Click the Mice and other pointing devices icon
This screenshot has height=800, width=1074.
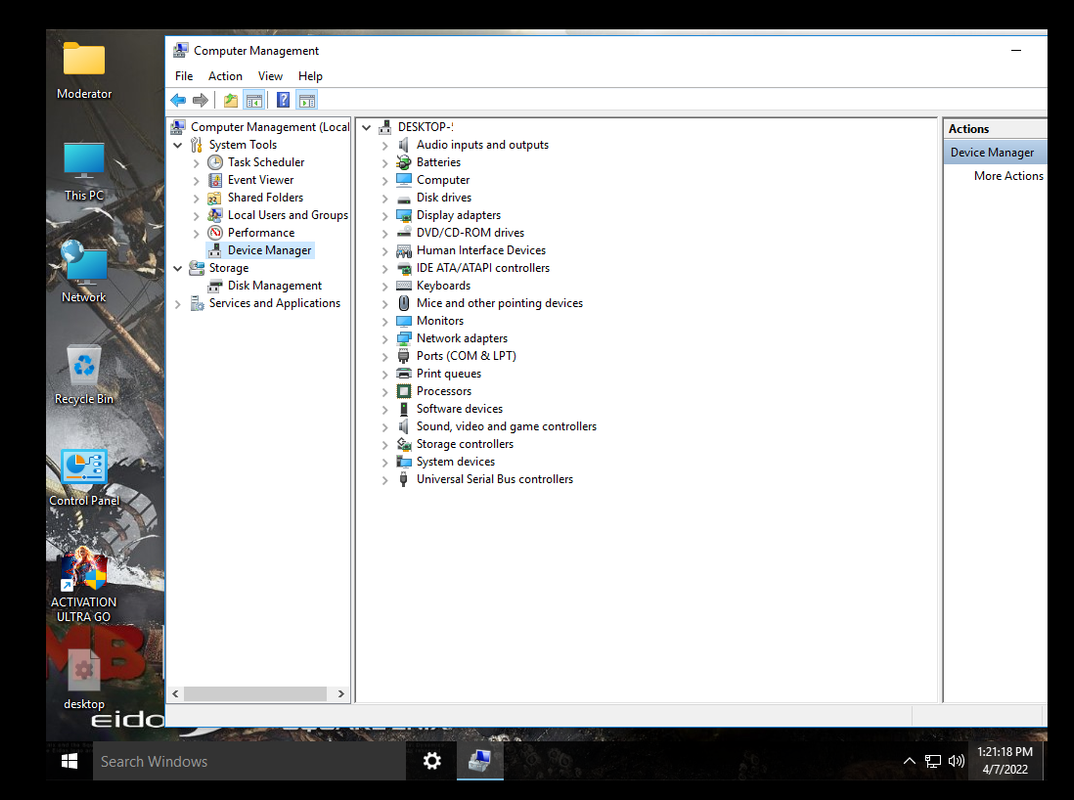click(404, 303)
